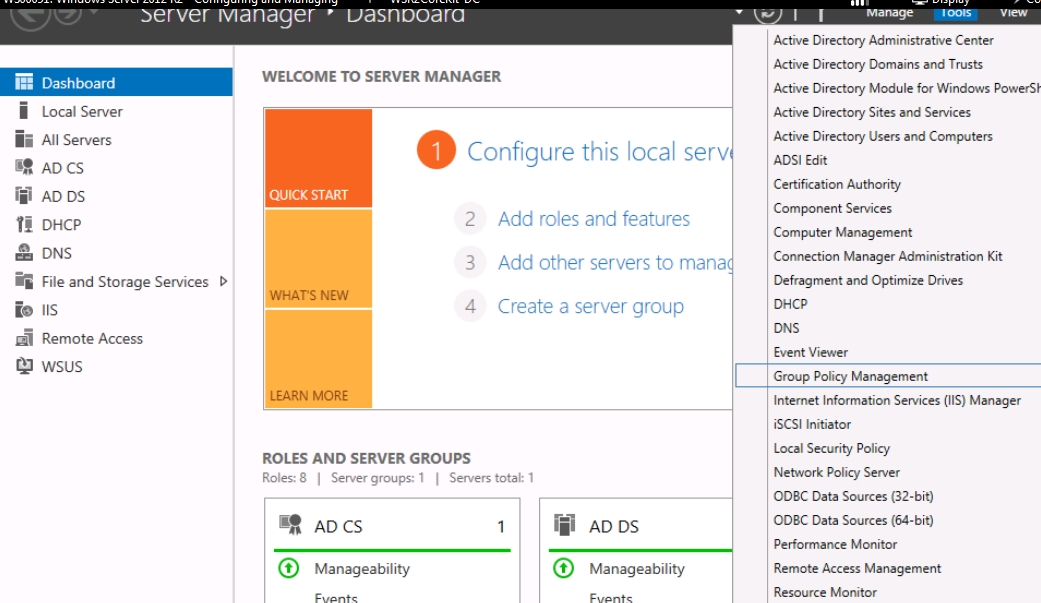Select the LEARN MORE tile
The image size is (1041, 603).
(x=318, y=359)
